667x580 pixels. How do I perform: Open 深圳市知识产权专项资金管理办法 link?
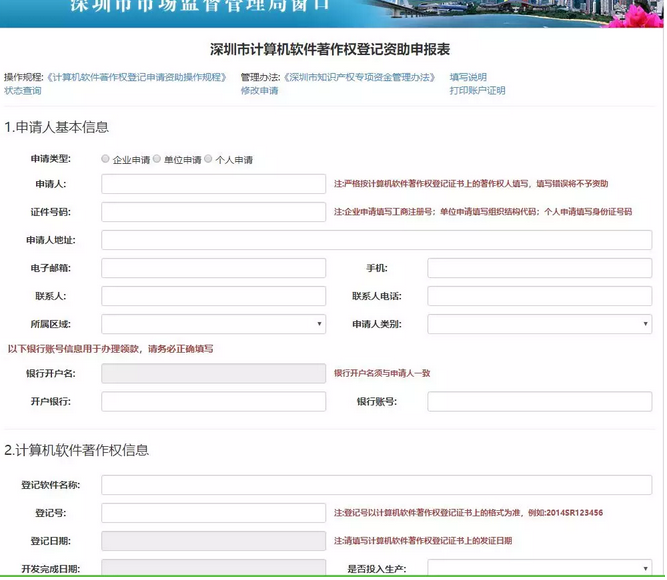point(359,77)
